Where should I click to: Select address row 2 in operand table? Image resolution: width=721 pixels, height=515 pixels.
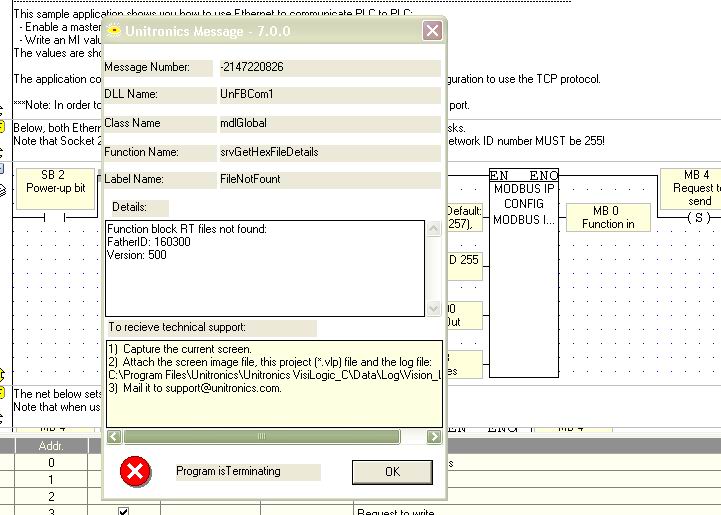pyautogui.click(x=51, y=497)
